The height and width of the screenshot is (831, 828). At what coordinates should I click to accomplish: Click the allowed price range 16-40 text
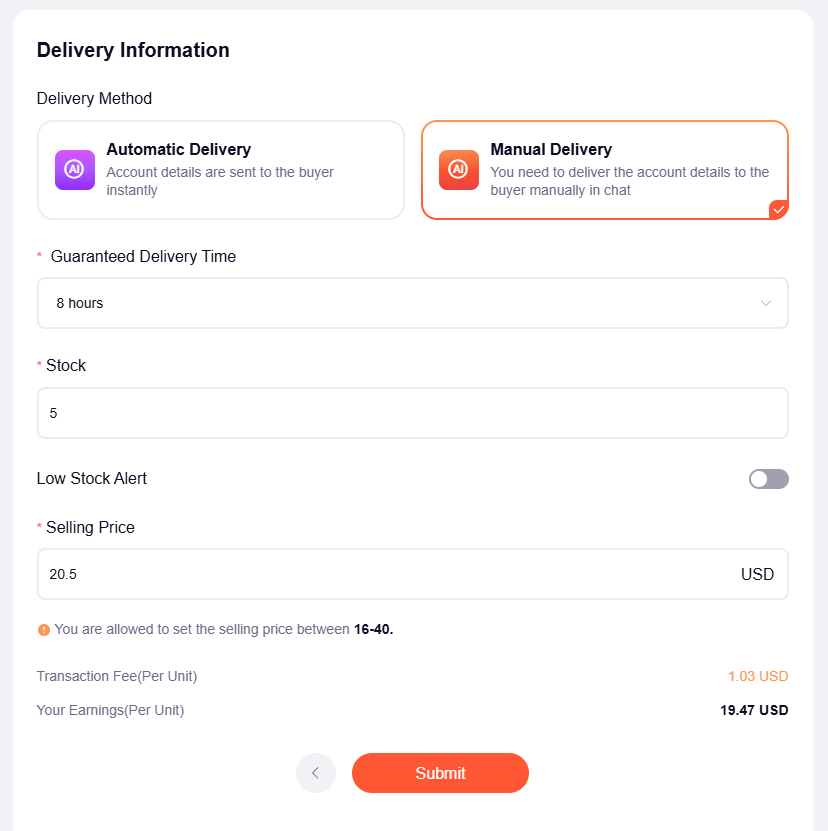tap(373, 629)
